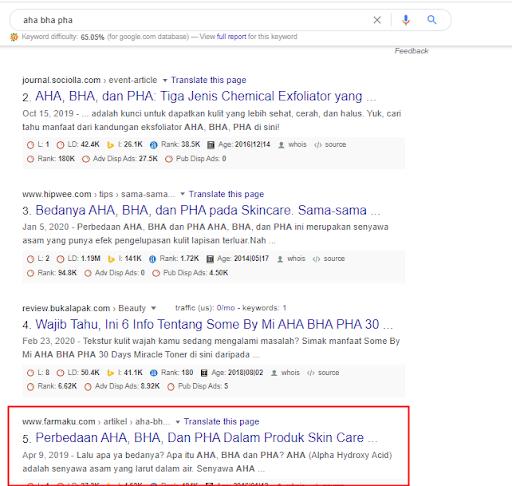Click into the aha bha pha search field
The image size is (512, 486).
pos(193,20)
